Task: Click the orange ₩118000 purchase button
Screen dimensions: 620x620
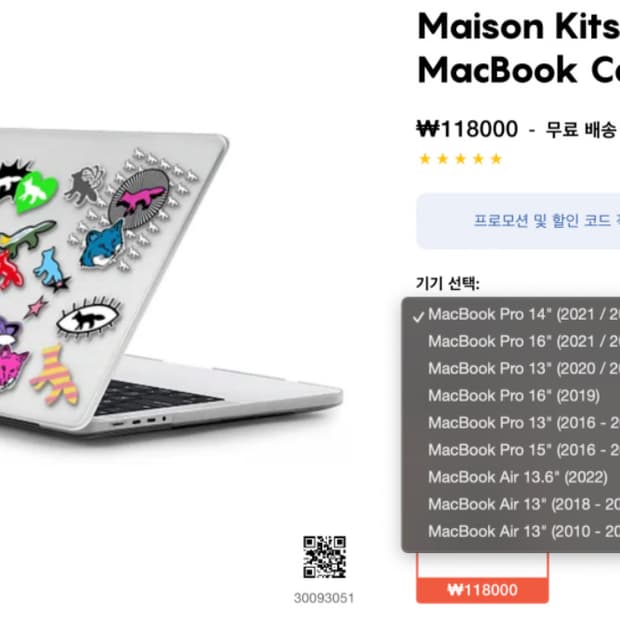Action: 482,590
